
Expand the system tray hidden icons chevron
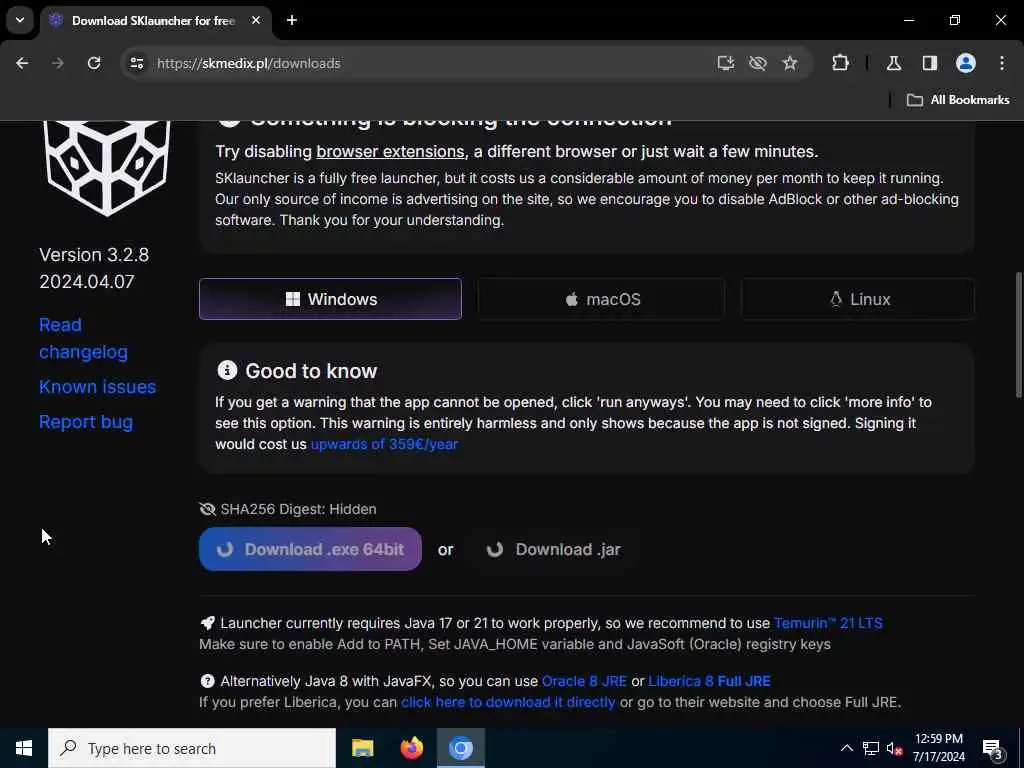(x=846, y=748)
